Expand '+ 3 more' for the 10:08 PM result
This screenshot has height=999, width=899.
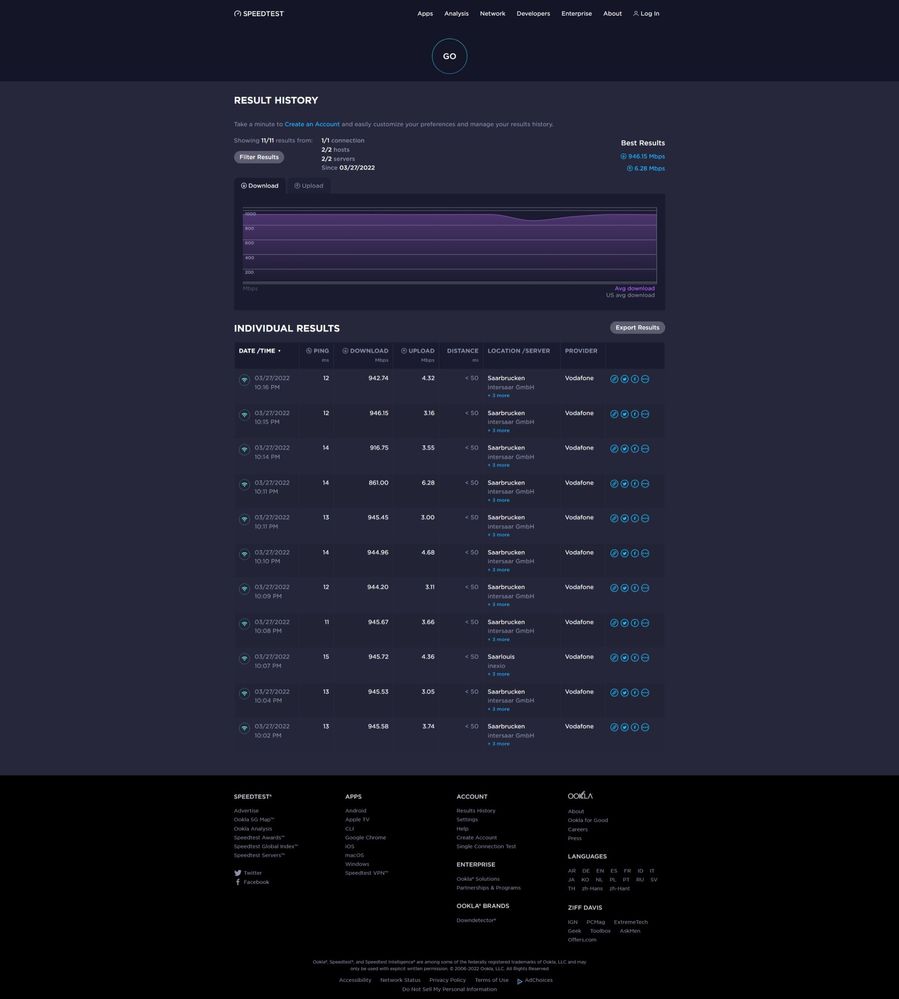point(498,639)
